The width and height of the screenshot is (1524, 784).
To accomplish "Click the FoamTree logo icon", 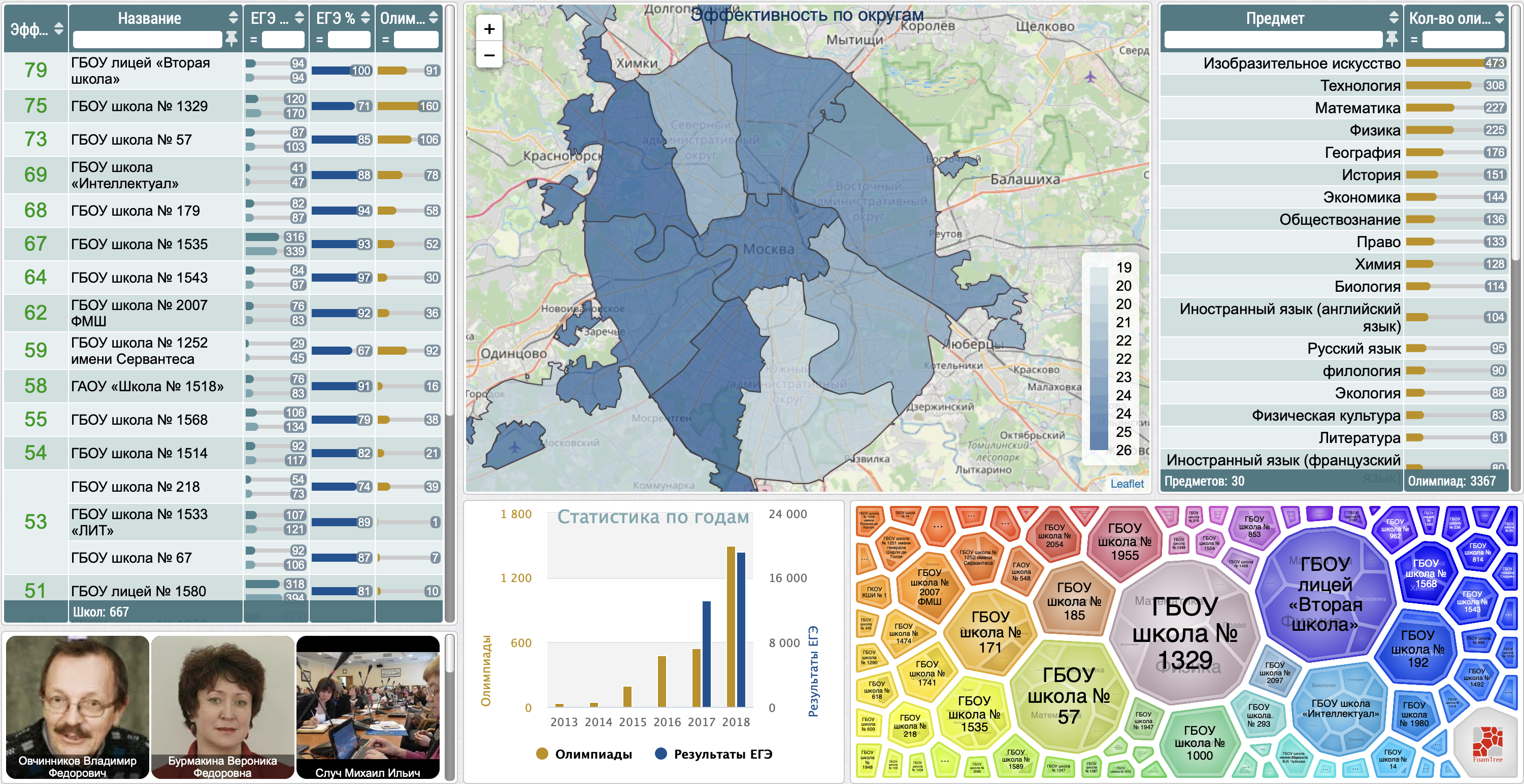I will (x=1487, y=744).
